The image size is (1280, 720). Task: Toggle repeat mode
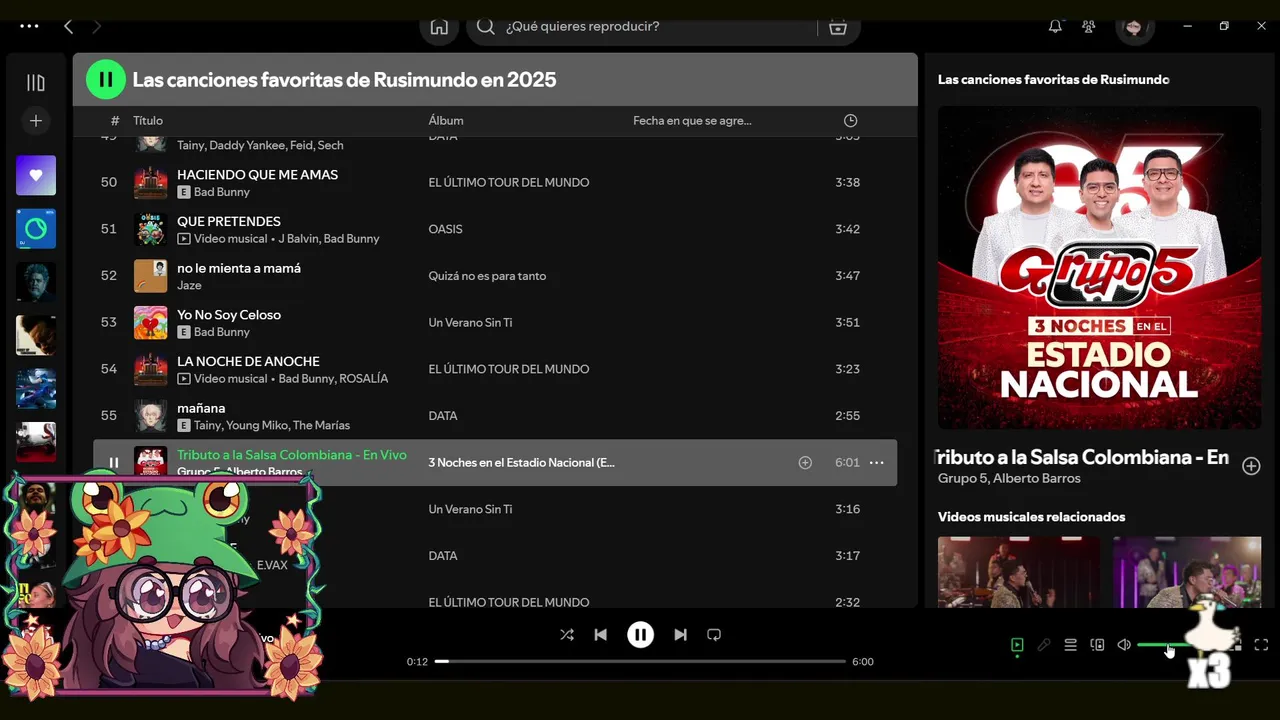pos(714,634)
